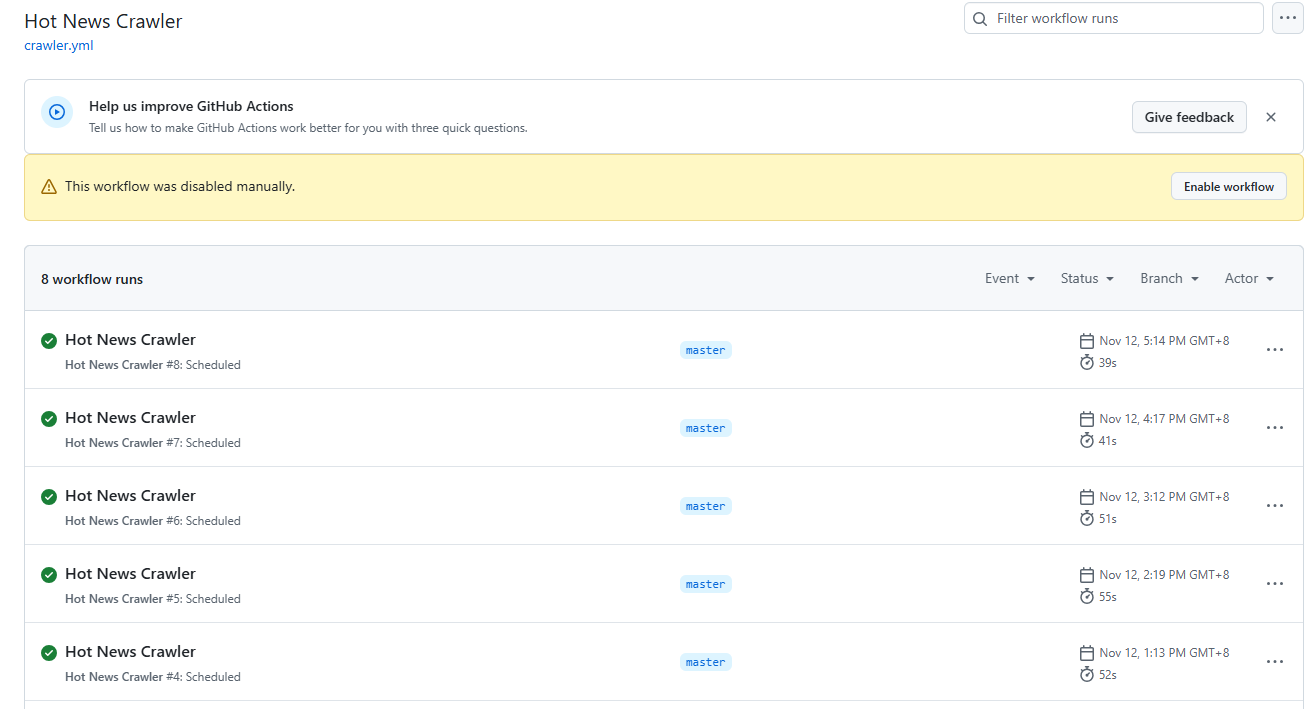
Task: Click the master branch label on run #4
Action: [705, 662]
